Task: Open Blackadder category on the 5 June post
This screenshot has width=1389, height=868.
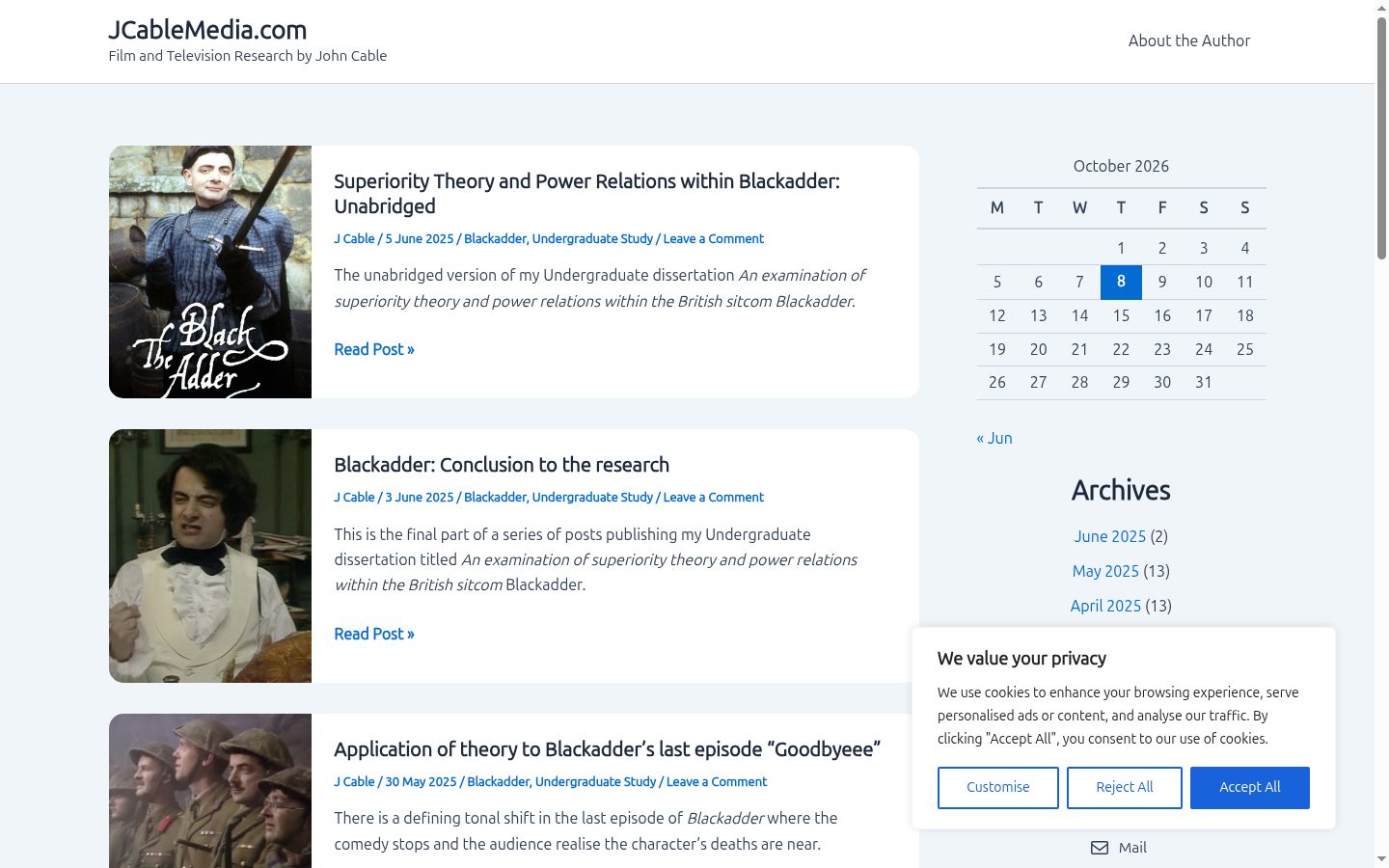Action: pyautogui.click(x=495, y=238)
